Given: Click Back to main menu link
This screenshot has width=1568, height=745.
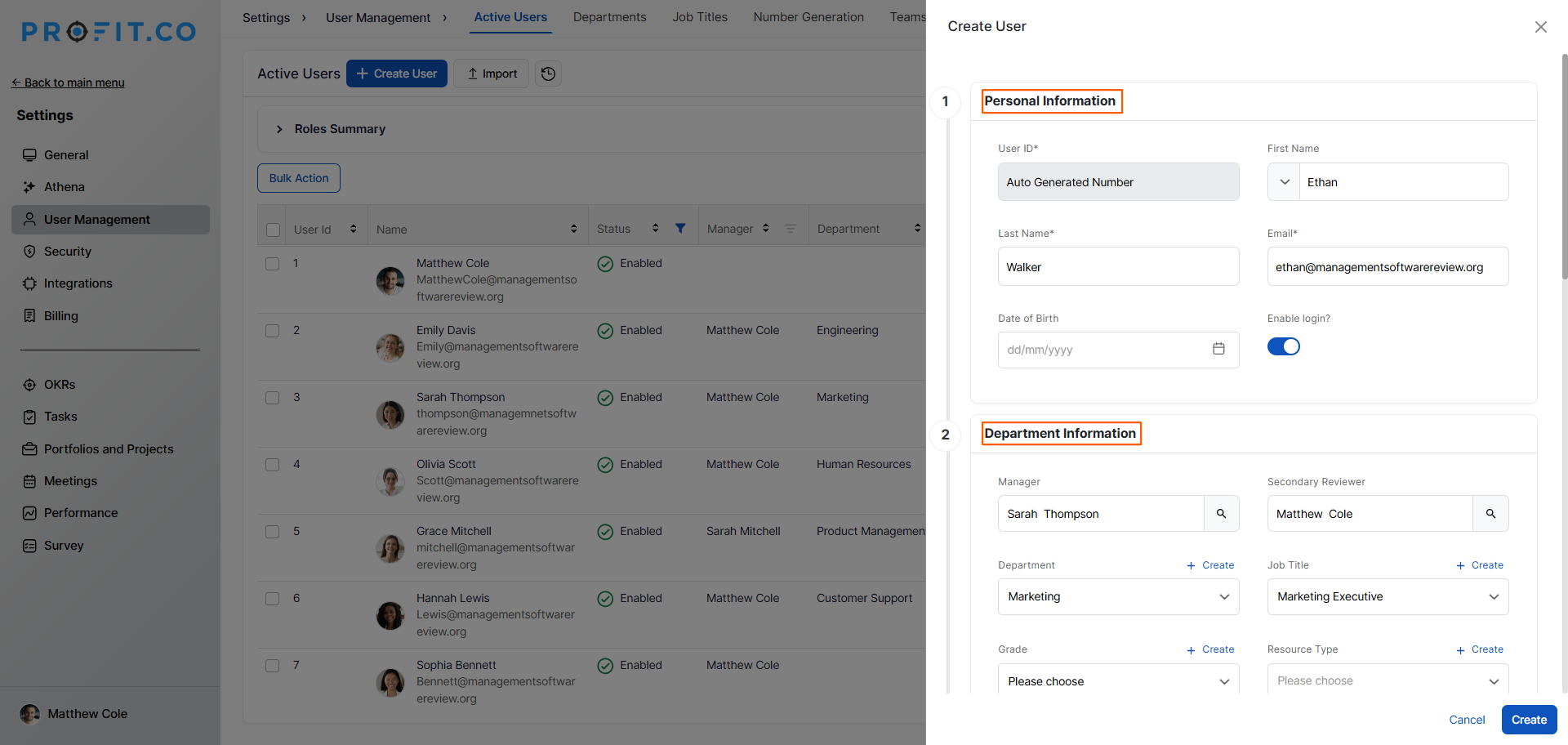Looking at the screenshot, I should pos(69,83).
